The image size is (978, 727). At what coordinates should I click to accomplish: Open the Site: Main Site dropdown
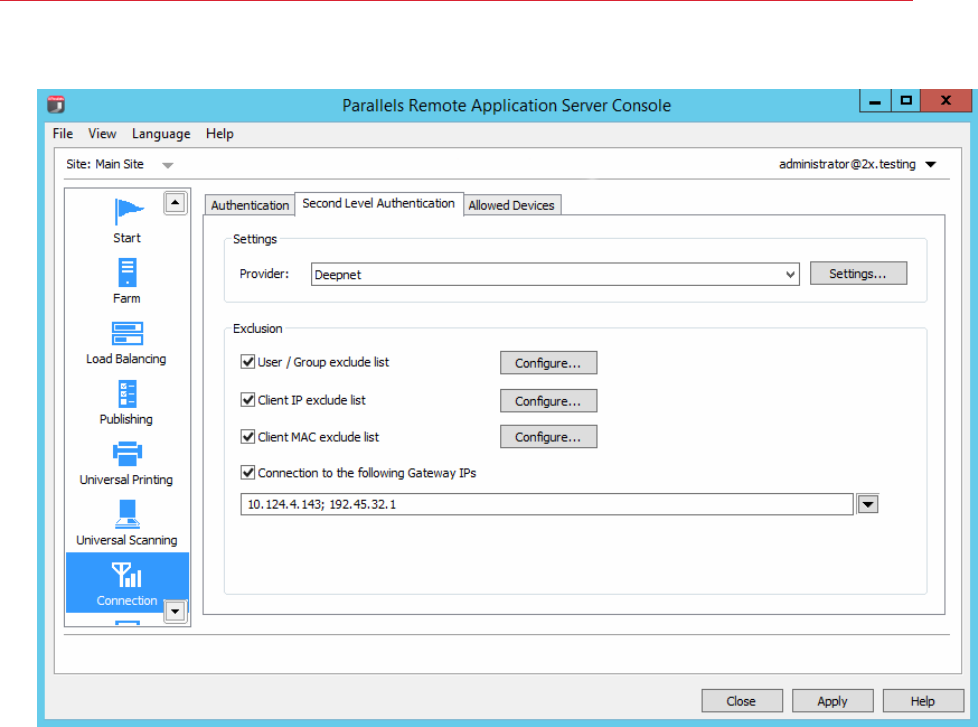point(167,165)
